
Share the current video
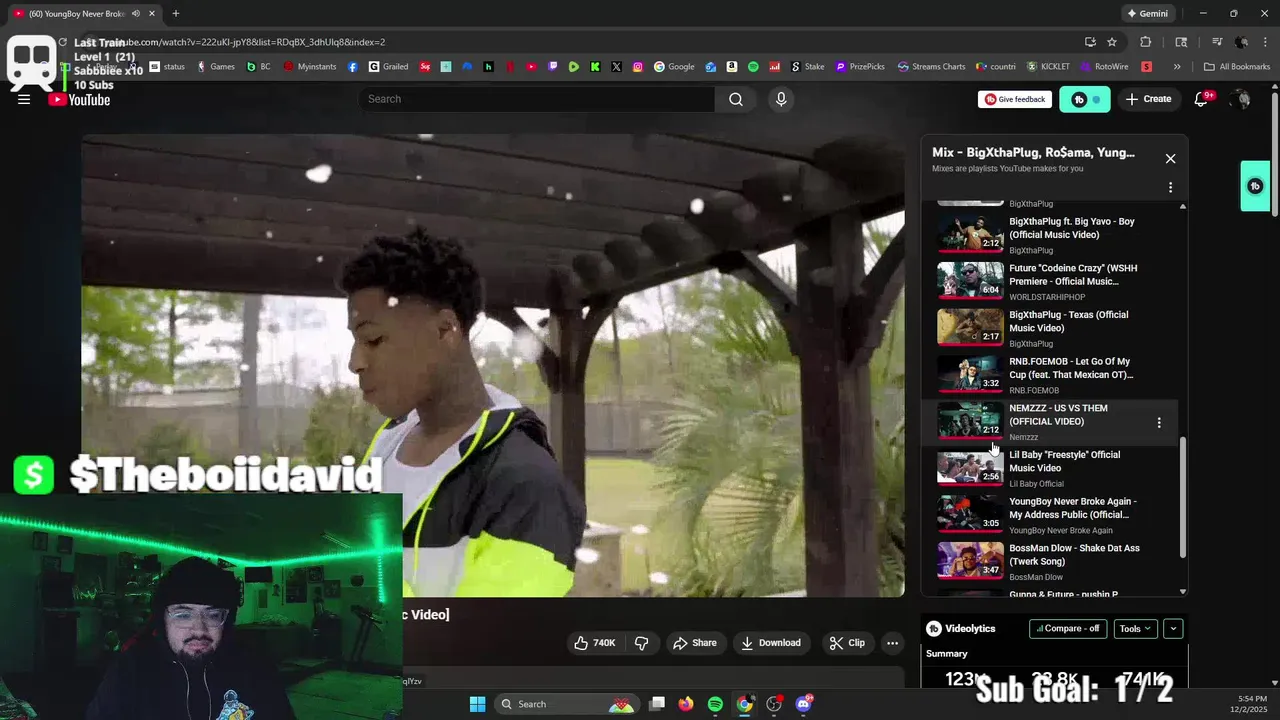(x=695, y=643)
